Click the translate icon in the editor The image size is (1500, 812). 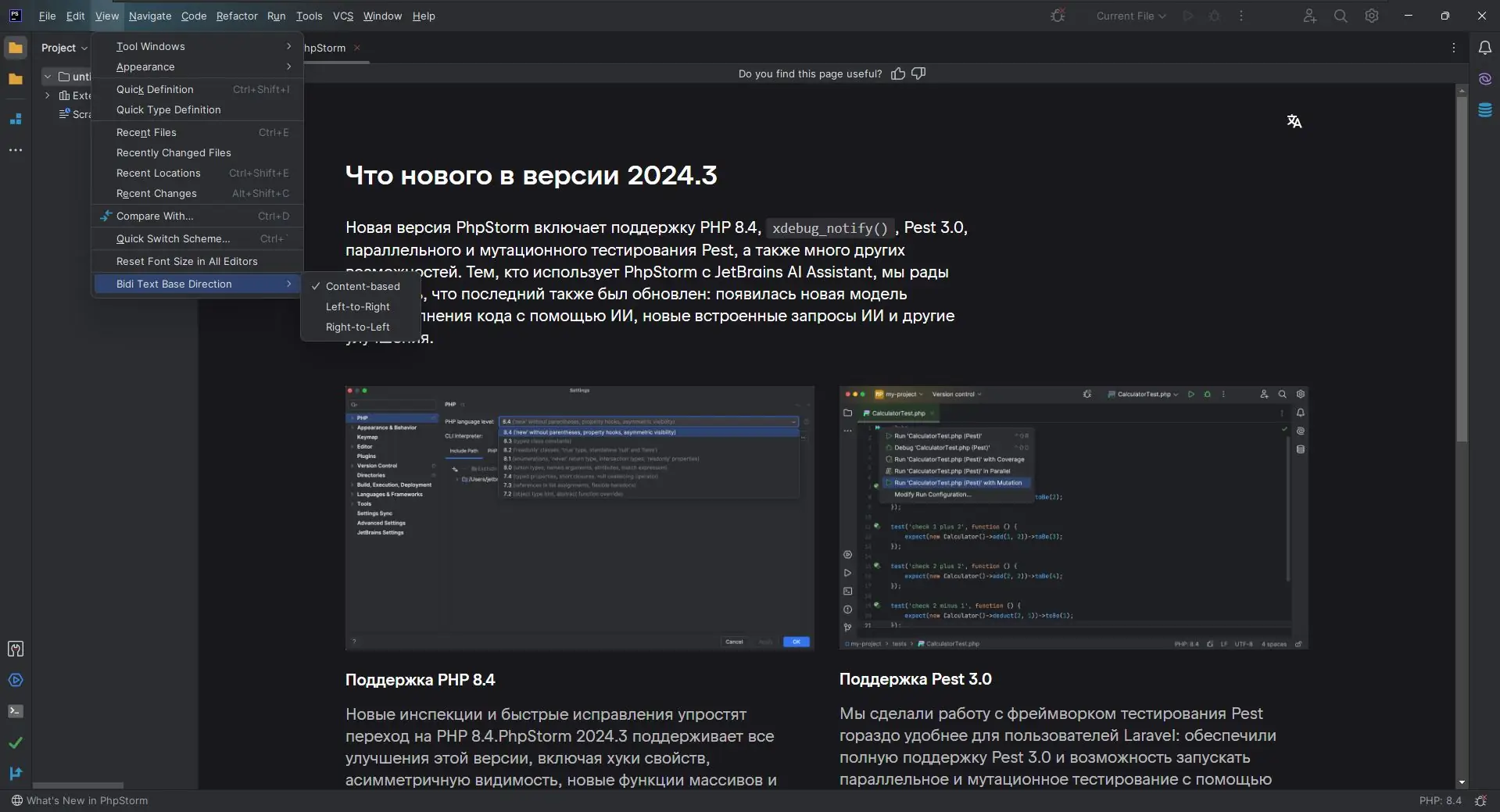point(1294,120)
